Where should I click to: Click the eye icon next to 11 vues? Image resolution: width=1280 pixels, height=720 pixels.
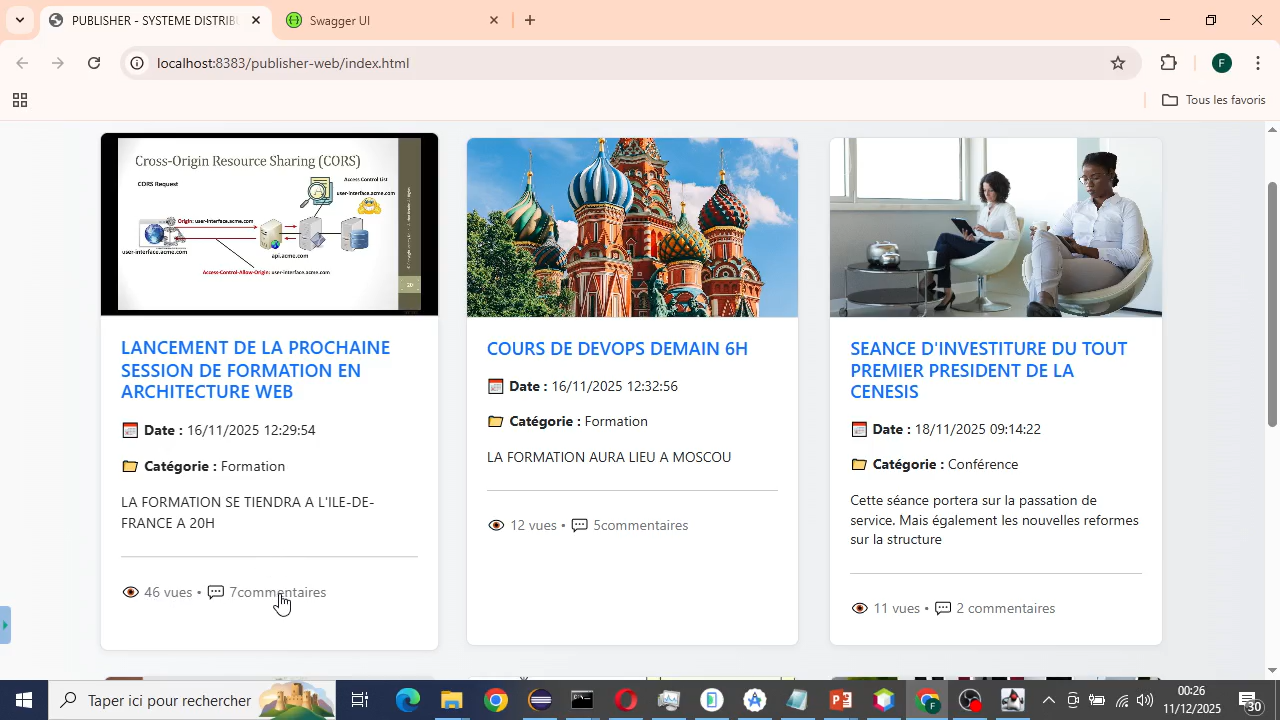[x=859, y=607]
